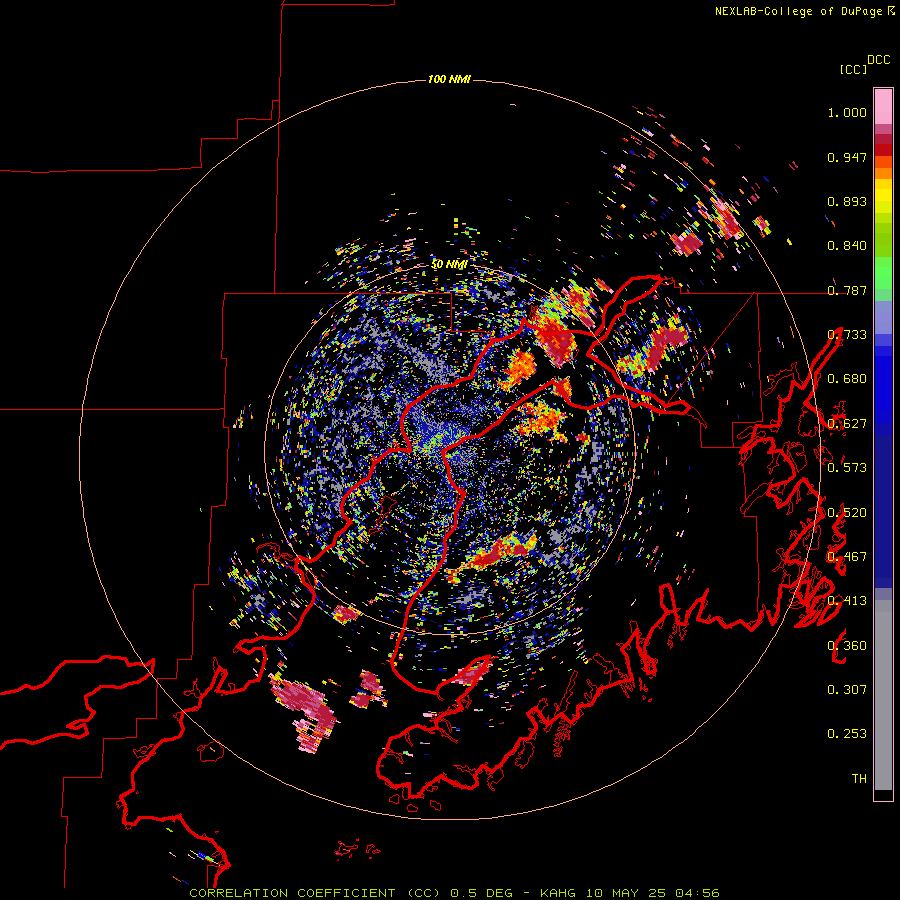The height and width of the screenshot is (900, 900).
Task: Click the Correlation Coefficient product caption at the bottom
Action: (454, 893)
